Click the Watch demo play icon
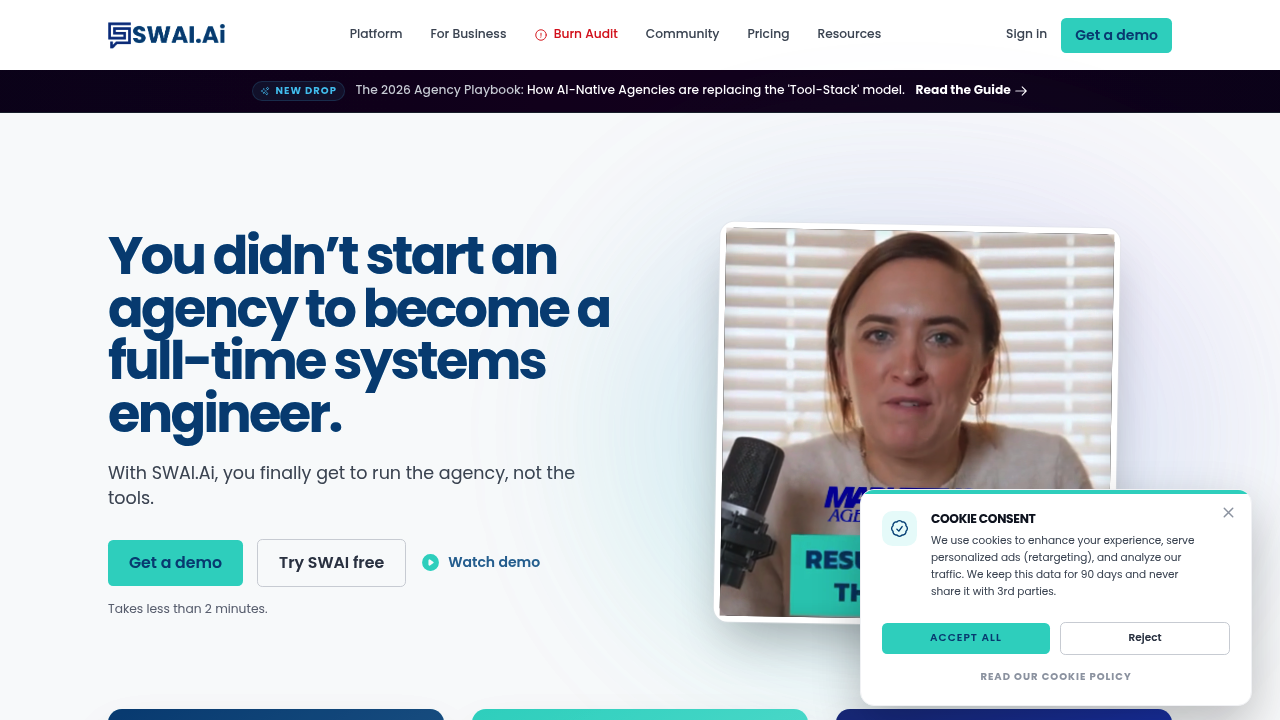Screen dimensions: 1280x720 tap(430, 563)
